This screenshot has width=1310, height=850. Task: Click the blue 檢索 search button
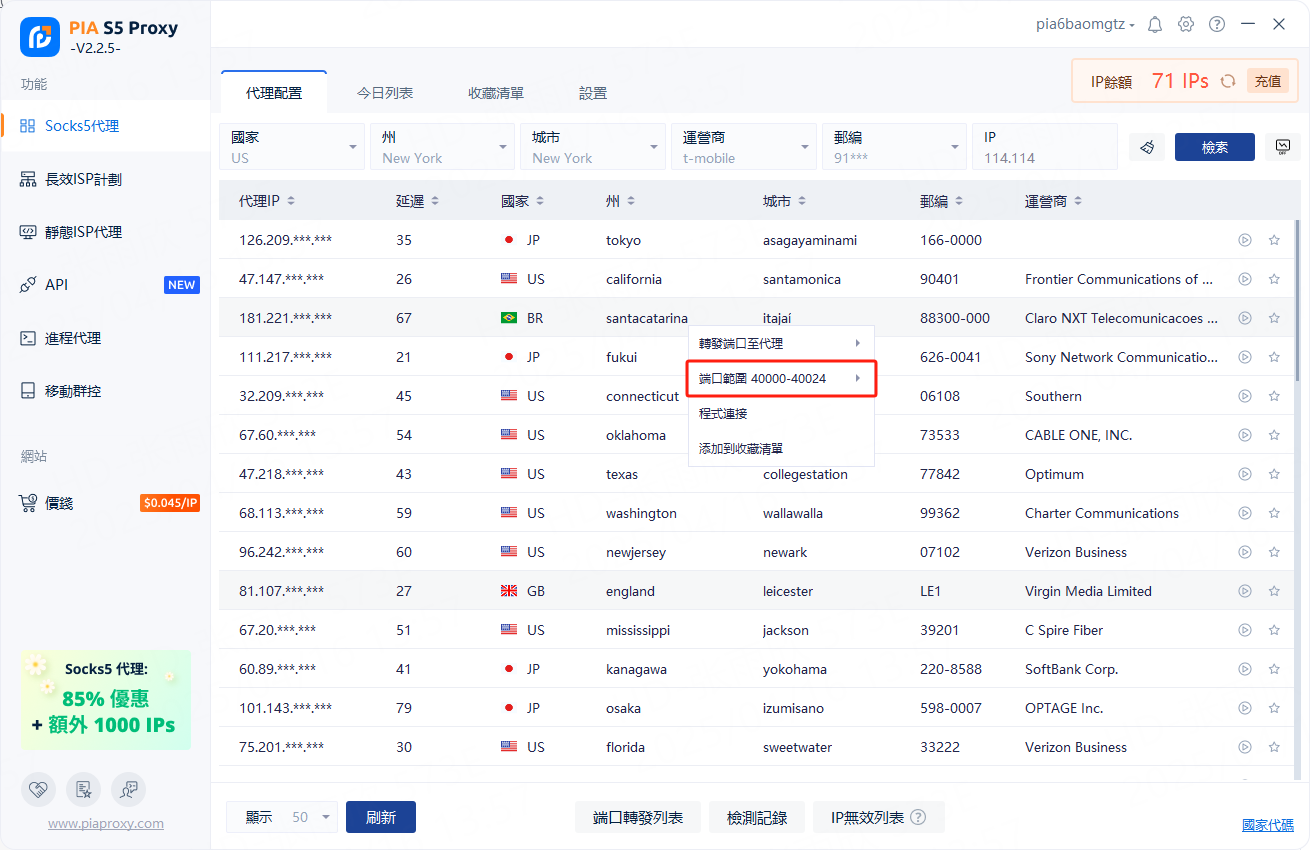coord(1214,147)
